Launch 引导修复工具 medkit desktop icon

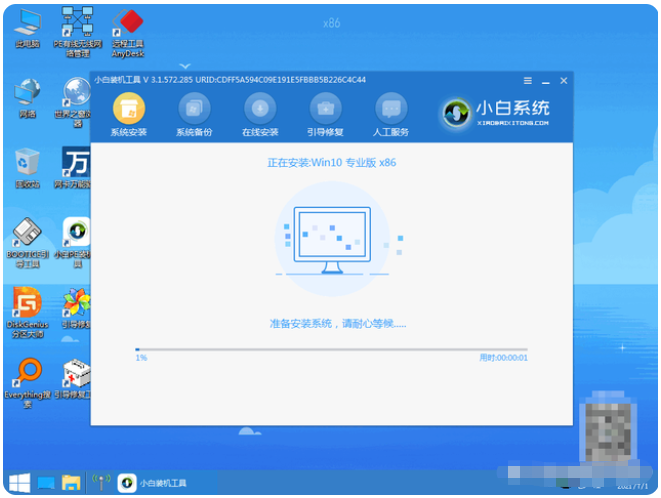[73, 379]
